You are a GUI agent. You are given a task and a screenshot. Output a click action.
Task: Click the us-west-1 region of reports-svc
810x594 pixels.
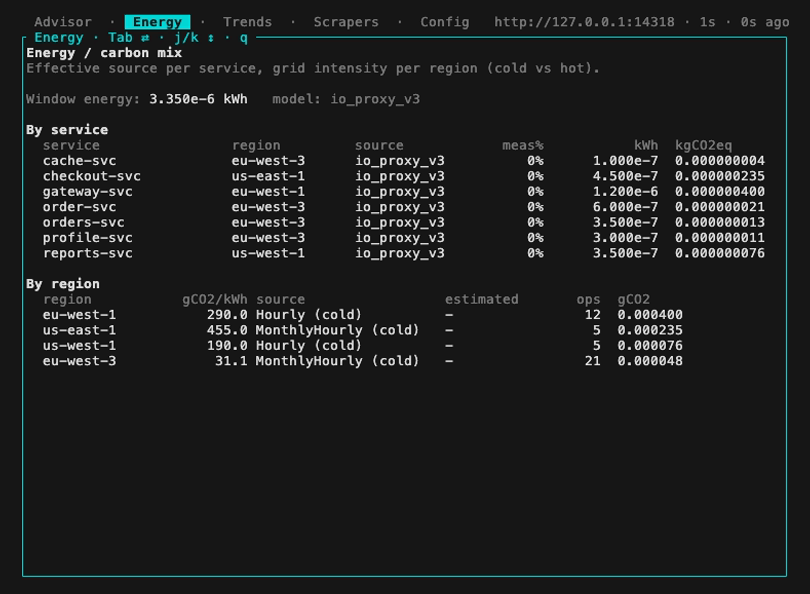click(x=268, y=254)
